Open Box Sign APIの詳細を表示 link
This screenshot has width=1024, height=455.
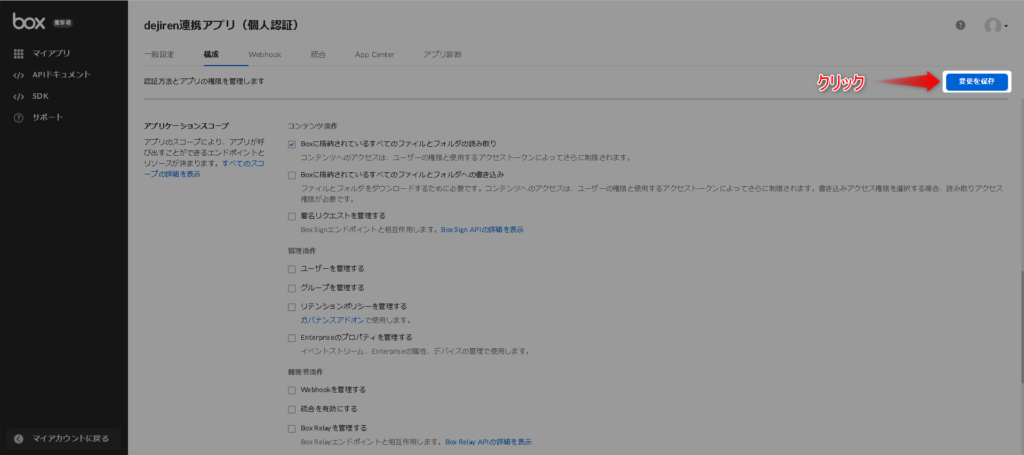[x=482, y=230]
